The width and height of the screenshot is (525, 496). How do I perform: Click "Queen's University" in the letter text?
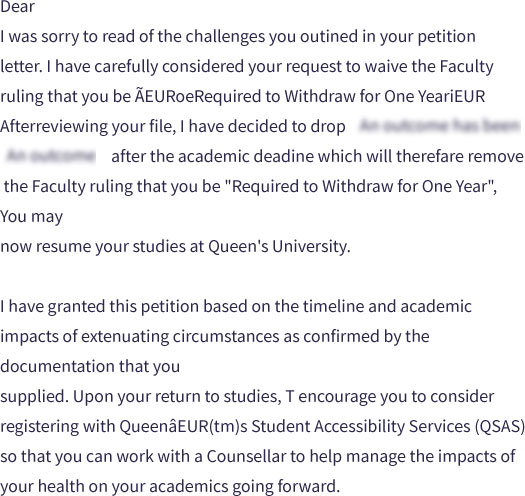pyautogui.click(x=279, y=246)
